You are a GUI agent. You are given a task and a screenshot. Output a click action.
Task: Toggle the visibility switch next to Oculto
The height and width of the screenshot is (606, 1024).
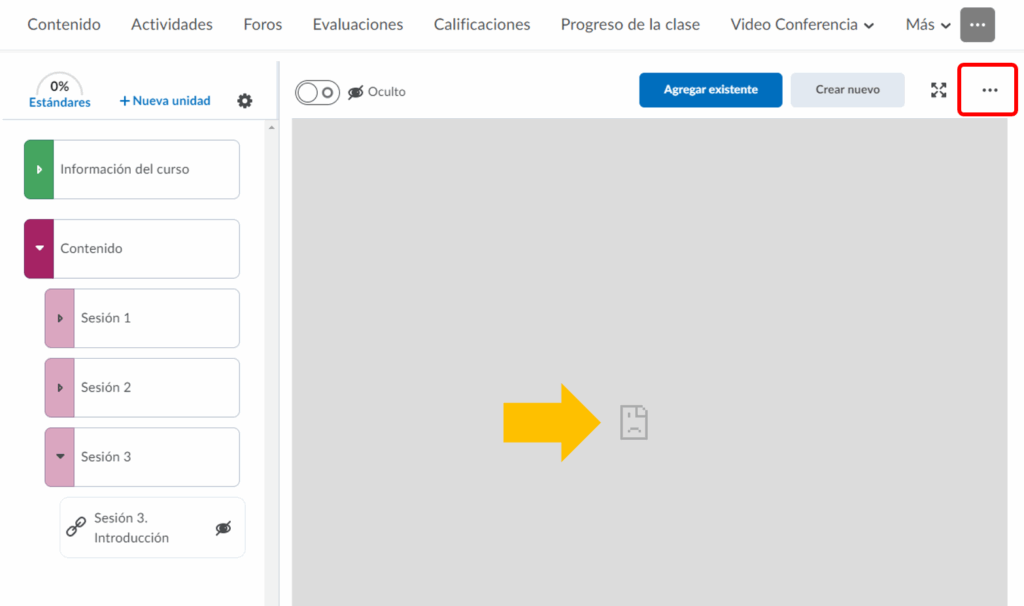(x=318, y=92)
